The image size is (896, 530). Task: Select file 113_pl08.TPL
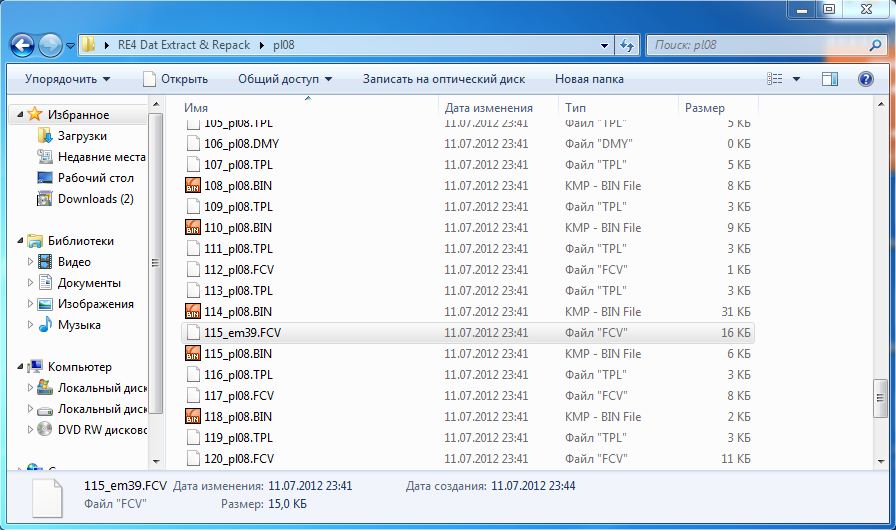point(468,291)
